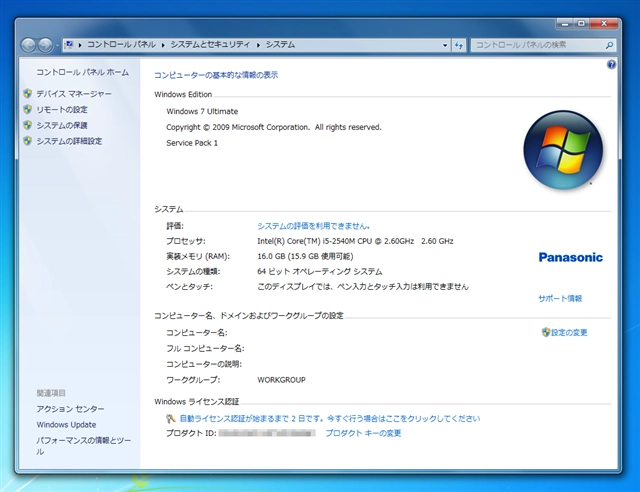
Task: Click 自動ライセンス認証が始まるまで 2 日です activation link
Action: pyautogui.click(x=330, y=419)
